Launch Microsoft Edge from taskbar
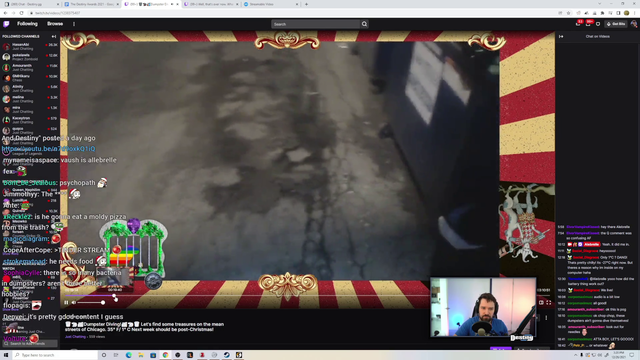Screen dimensions: 640x360 point(128,355)
